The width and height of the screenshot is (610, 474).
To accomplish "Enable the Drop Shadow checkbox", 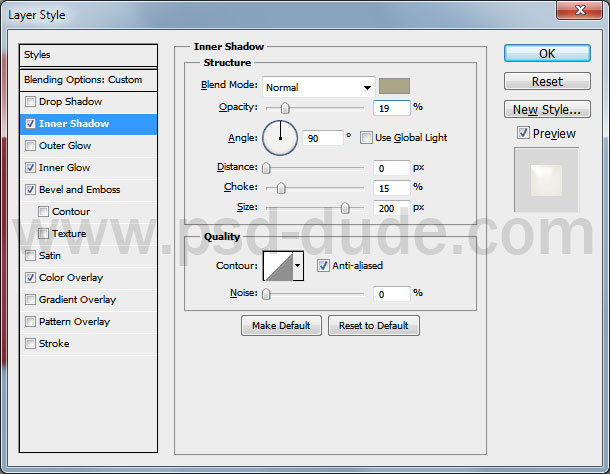I will pyautogui.click(x=30, y=102).
